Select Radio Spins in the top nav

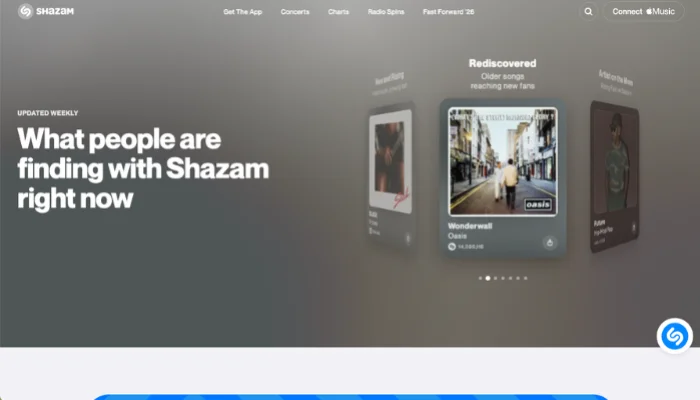pos(386,12)
